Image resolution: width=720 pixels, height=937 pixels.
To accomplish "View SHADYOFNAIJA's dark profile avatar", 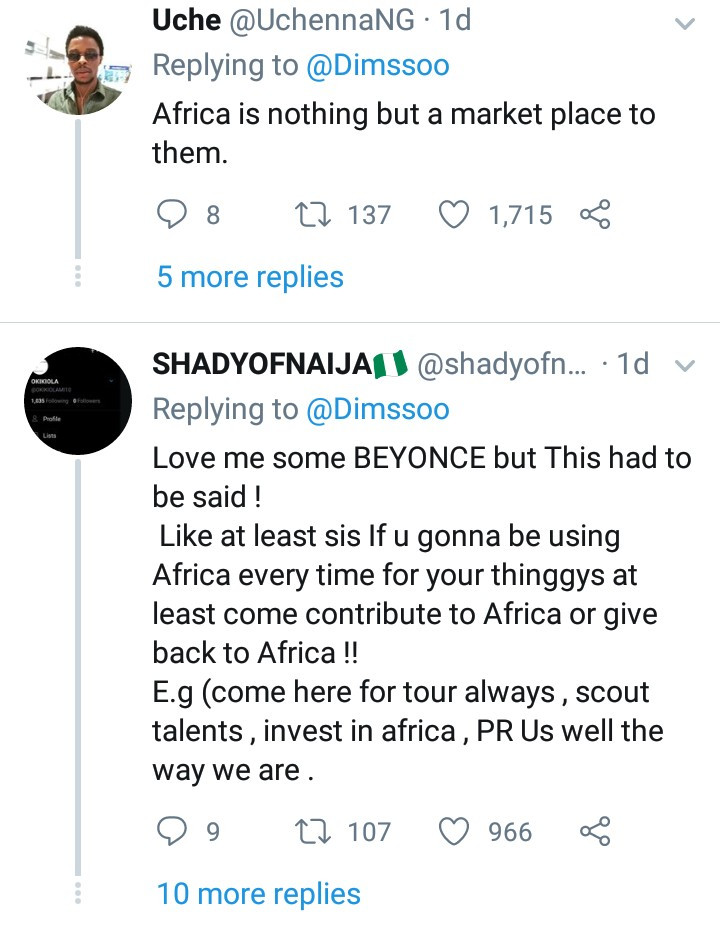I will (78, 400).
